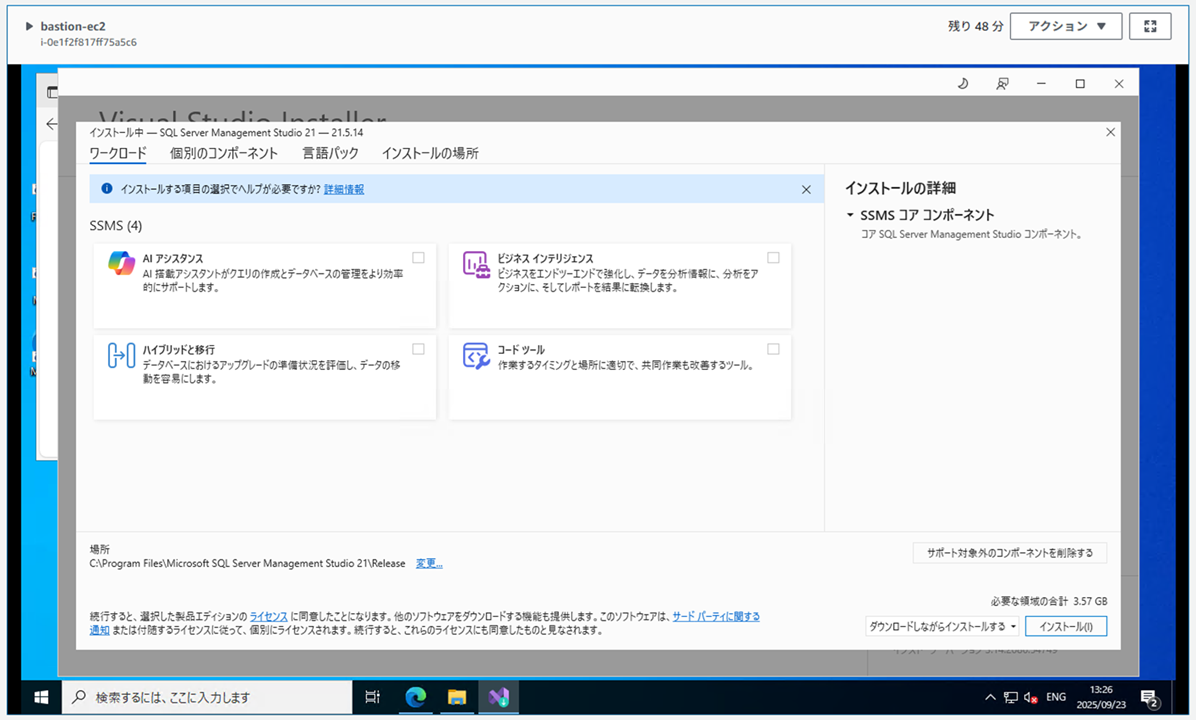Enable the ハイブリッドと移行 workload checkbox

click(x=418, y=349)
